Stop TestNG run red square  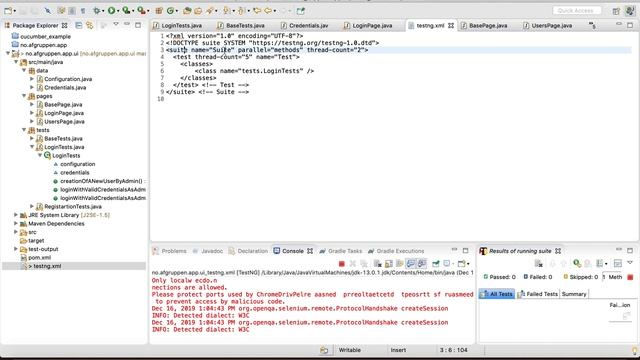pos(630,277)
